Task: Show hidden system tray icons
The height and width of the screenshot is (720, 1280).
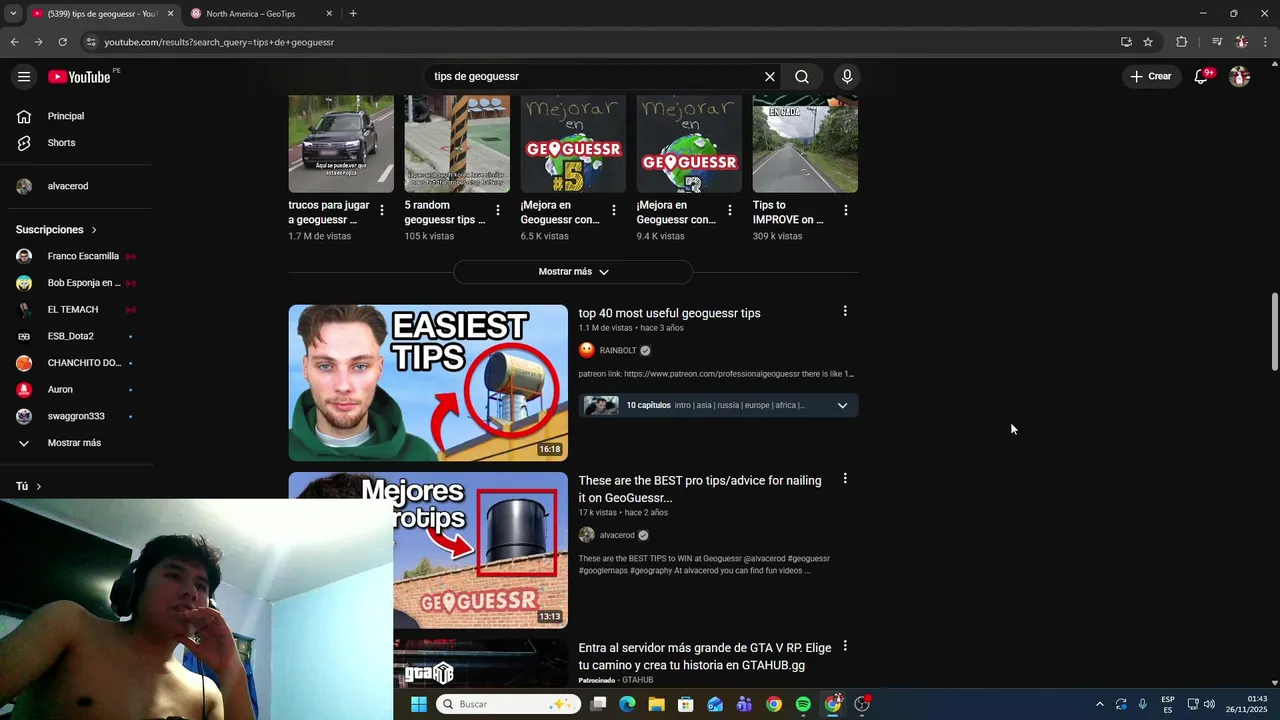Action: tap(1099, 704)
